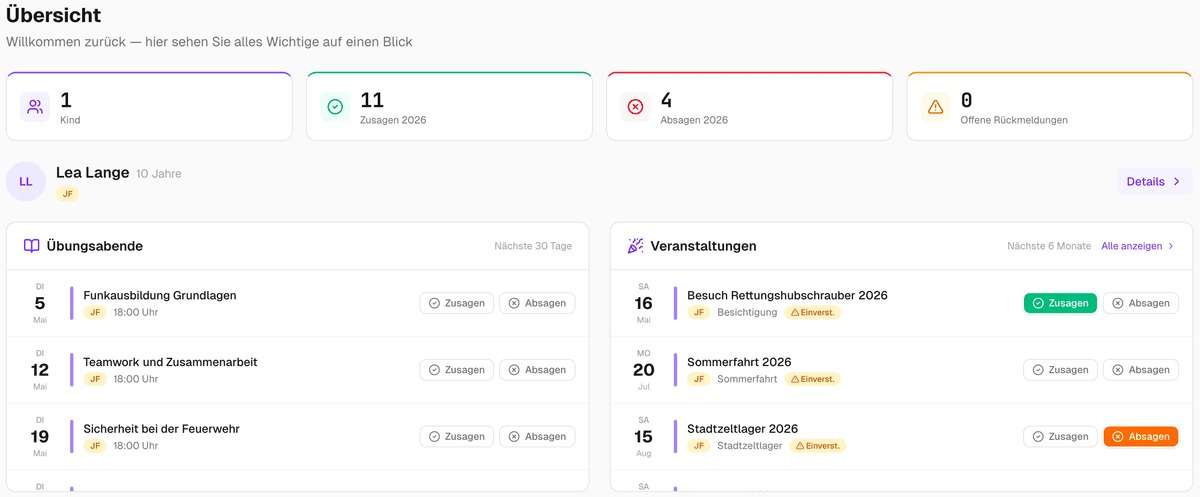
Task: Click the Stadtzeltlager 2026 event title
Action: [742, 429]
